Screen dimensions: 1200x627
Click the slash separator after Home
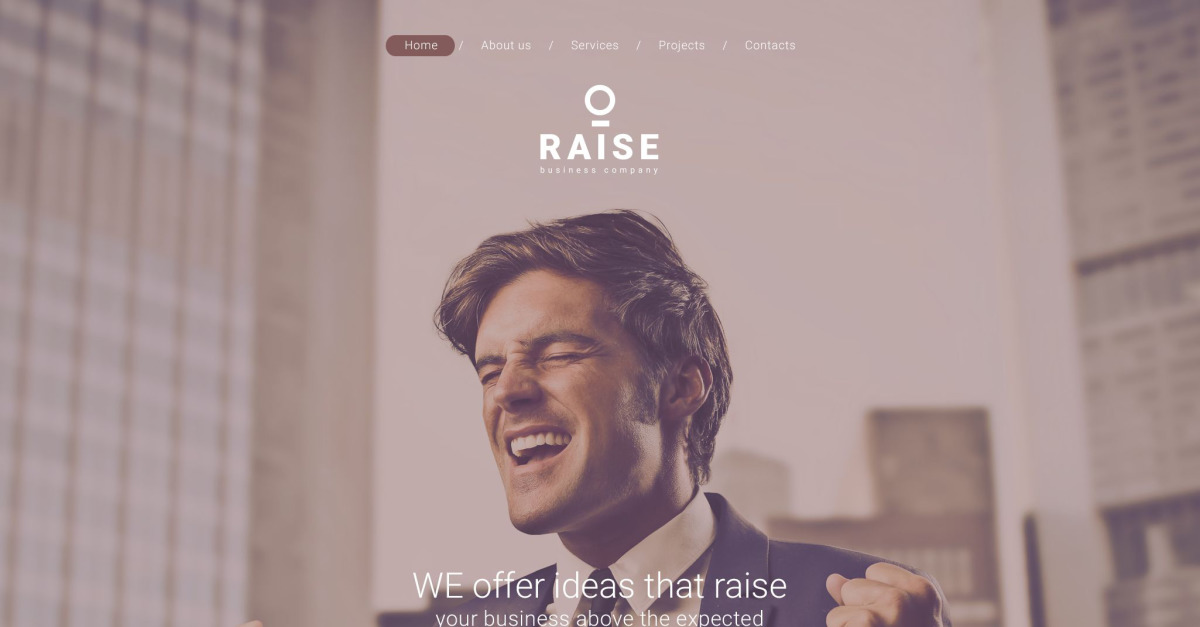461,46
